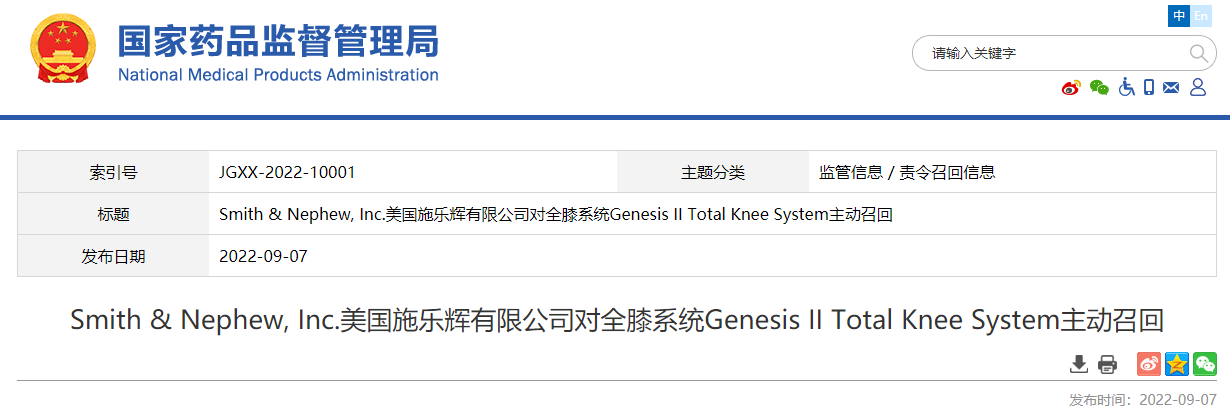Open the mobile phone version icon
Image resolution: width=1230 pixels, height=411 pixels.
coord(1149,88)
